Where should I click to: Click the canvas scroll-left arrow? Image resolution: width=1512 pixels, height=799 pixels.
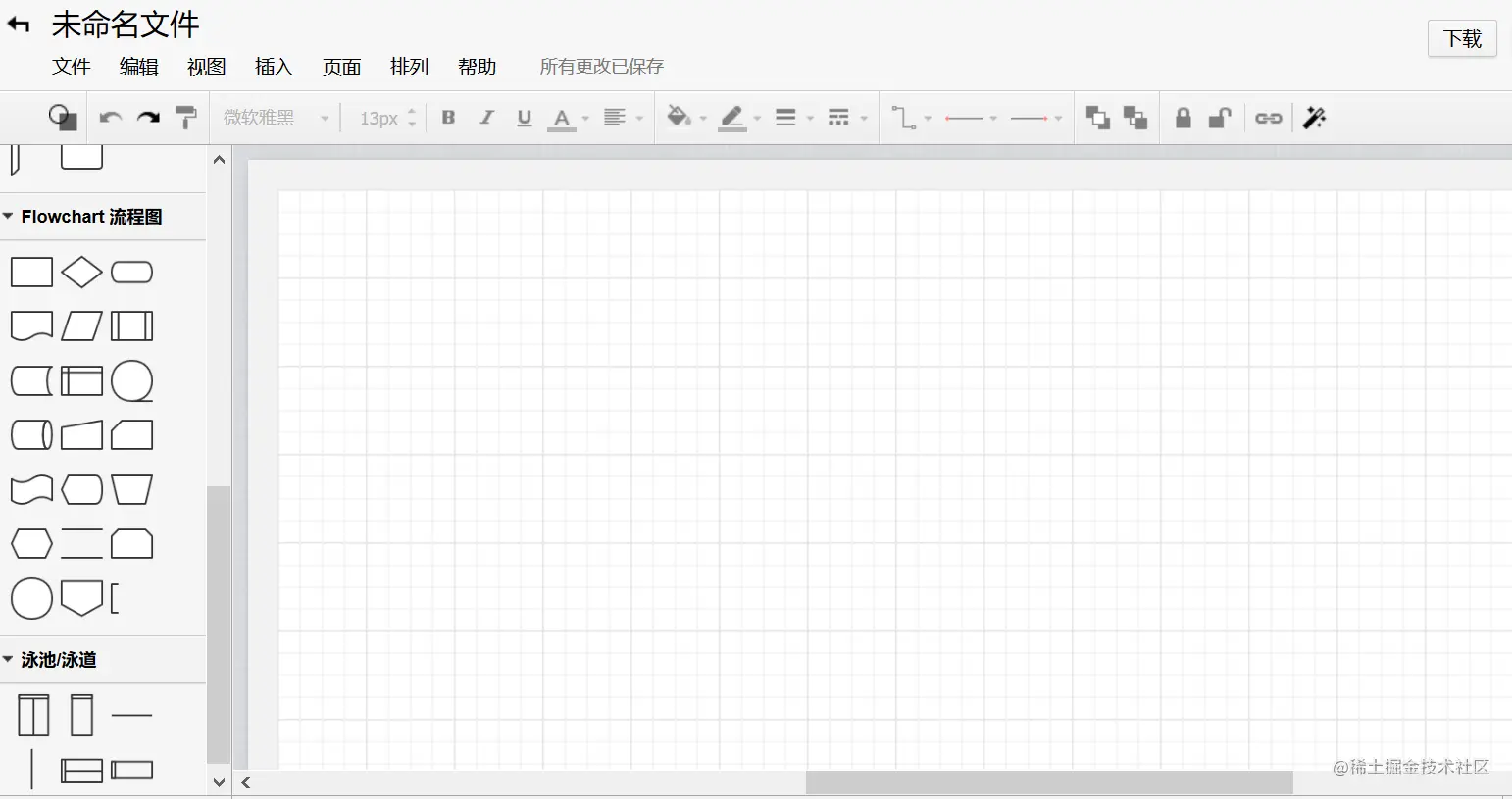(x=246, y=782)
